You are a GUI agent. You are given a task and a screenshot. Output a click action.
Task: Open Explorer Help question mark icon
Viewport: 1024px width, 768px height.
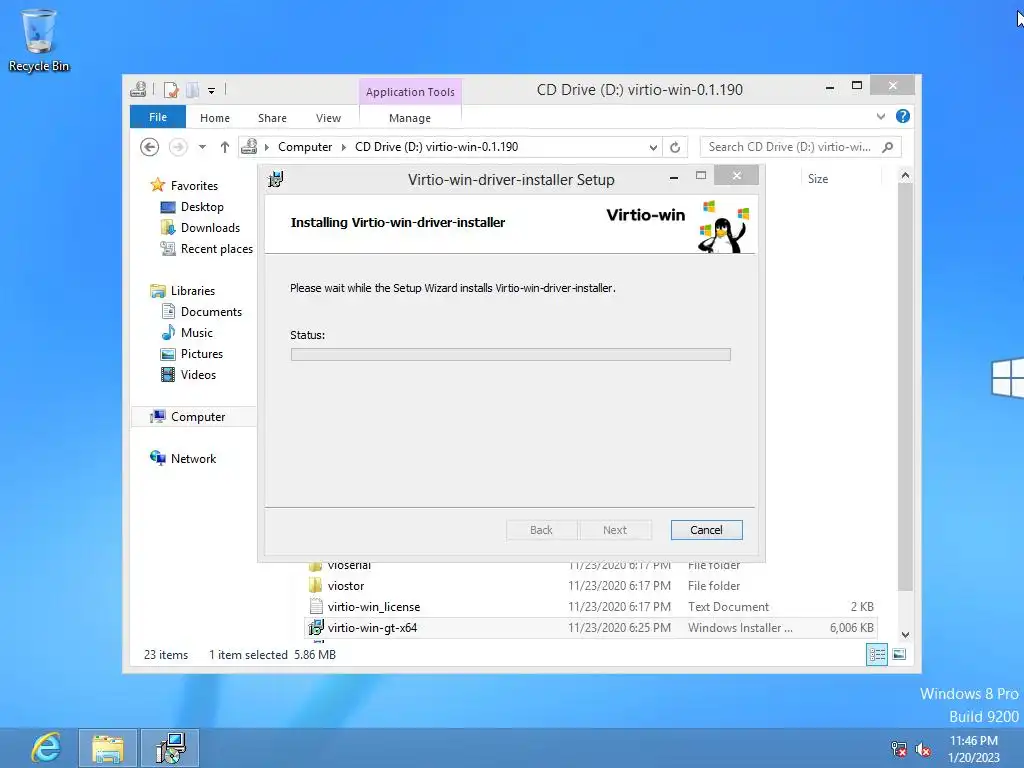903,116
